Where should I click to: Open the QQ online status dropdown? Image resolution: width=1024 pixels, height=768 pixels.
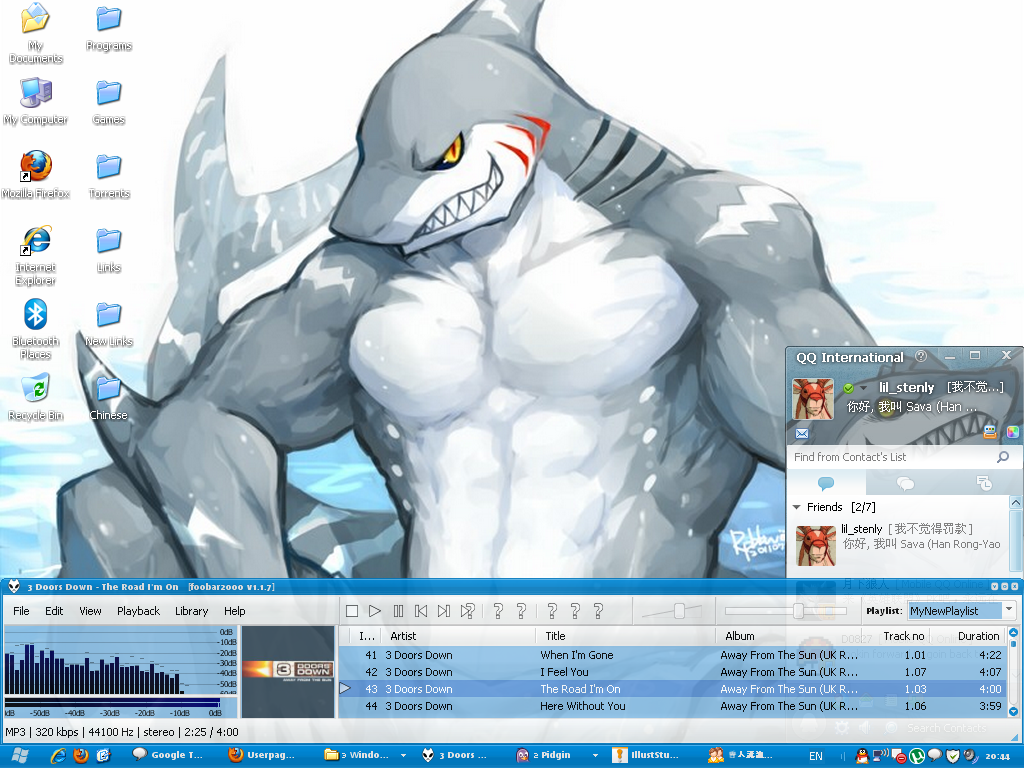point(862,388)
